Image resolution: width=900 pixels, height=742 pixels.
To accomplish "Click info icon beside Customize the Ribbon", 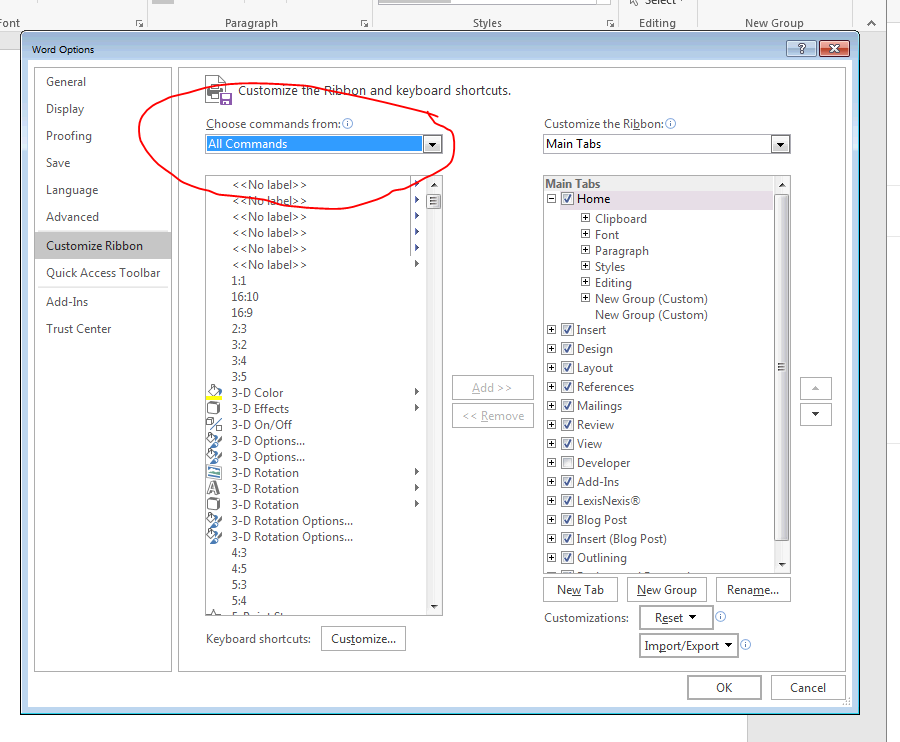I will (x=670, y=124).
